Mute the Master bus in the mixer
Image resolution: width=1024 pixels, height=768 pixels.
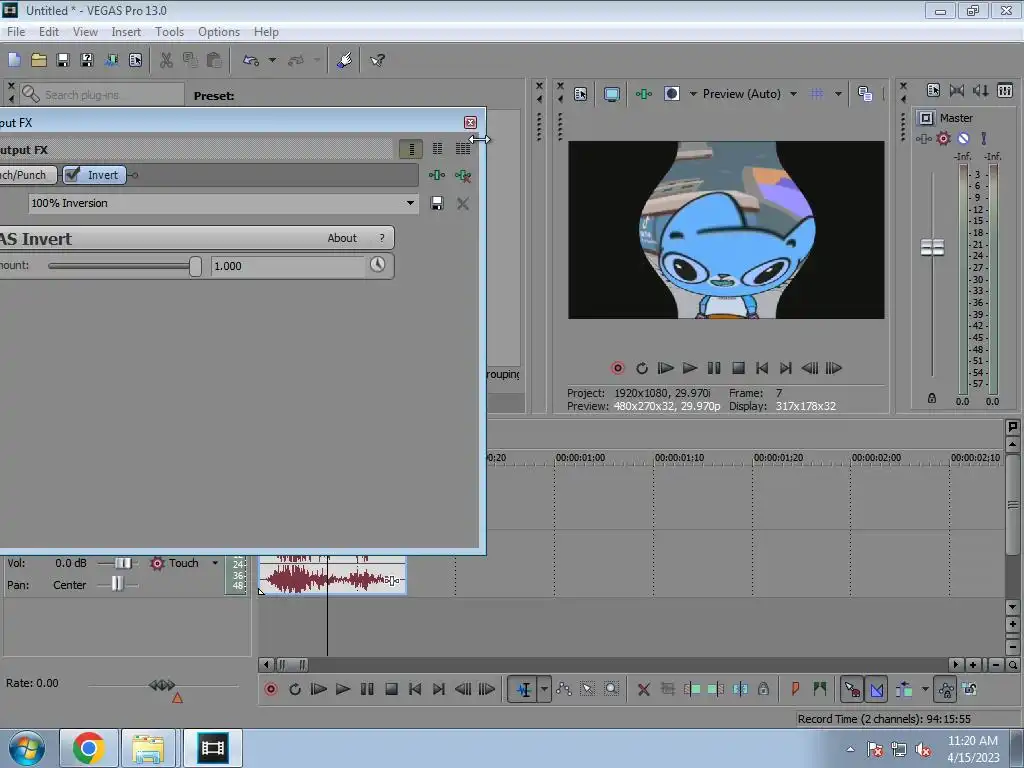click(x=963, y=138)
